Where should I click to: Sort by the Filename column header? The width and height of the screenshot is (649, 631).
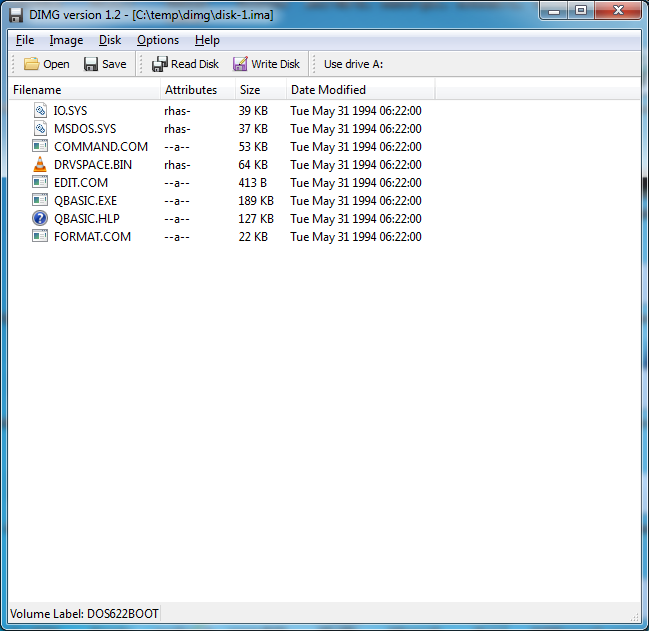tap(84, 90)
